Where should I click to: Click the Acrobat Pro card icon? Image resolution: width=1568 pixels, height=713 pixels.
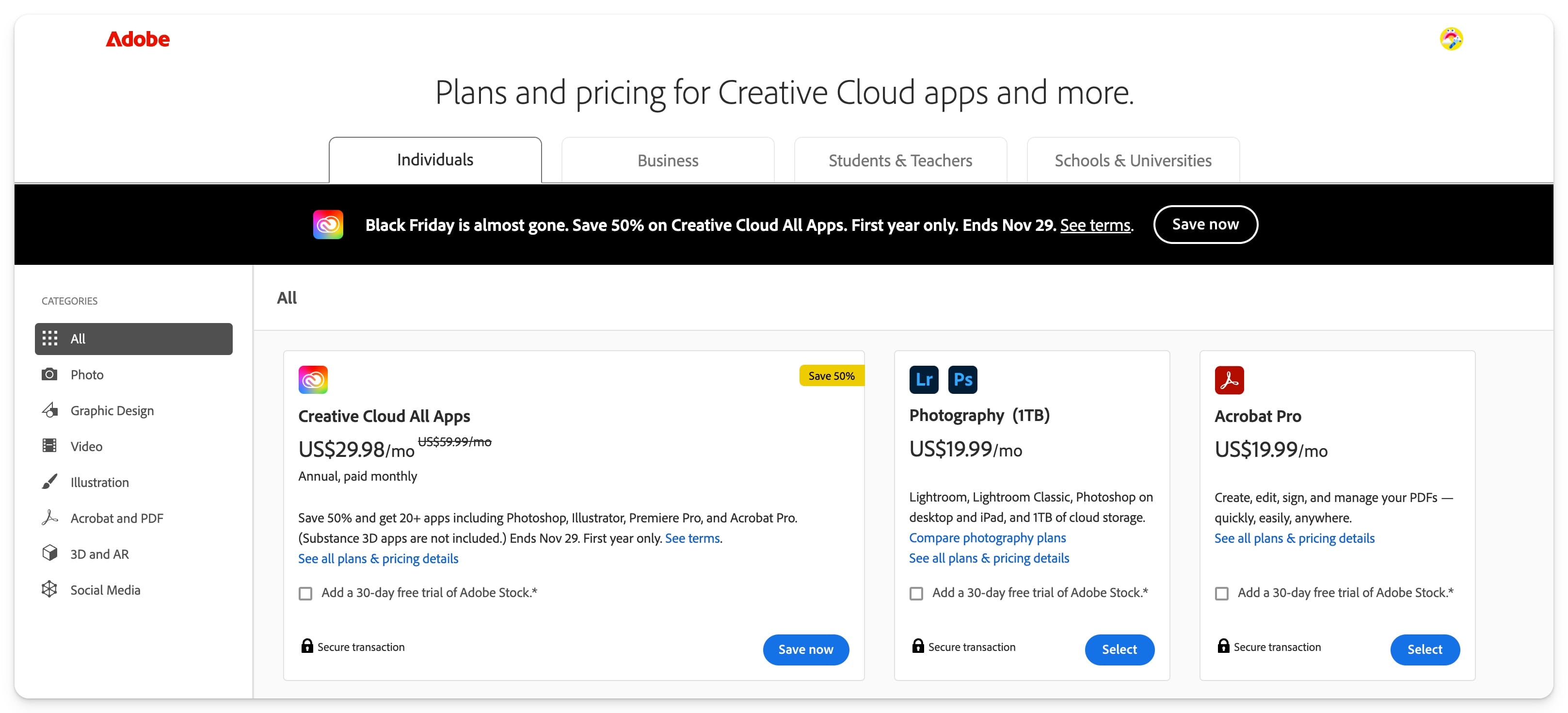point(1230,381)
